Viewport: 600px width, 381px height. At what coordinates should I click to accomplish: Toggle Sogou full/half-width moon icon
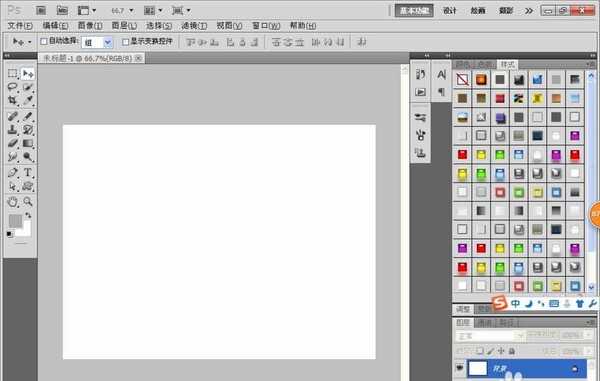pos(528,304)
